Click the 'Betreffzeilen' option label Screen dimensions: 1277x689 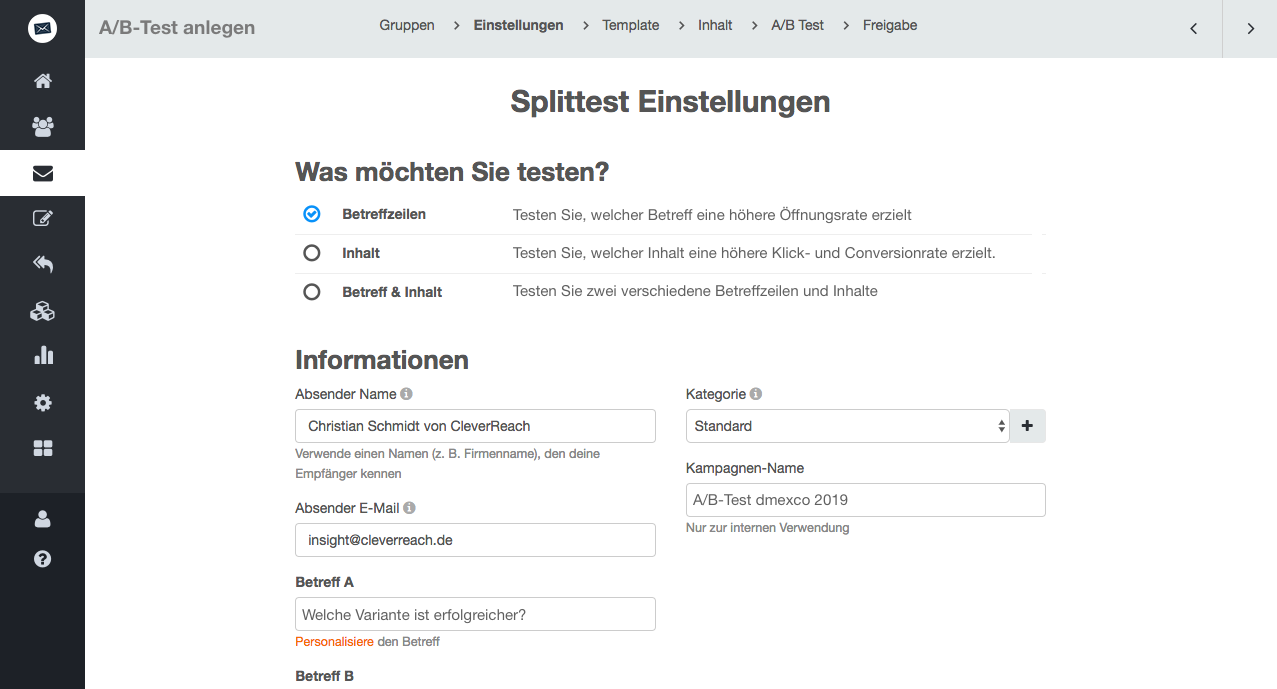[x=384, y=214]
